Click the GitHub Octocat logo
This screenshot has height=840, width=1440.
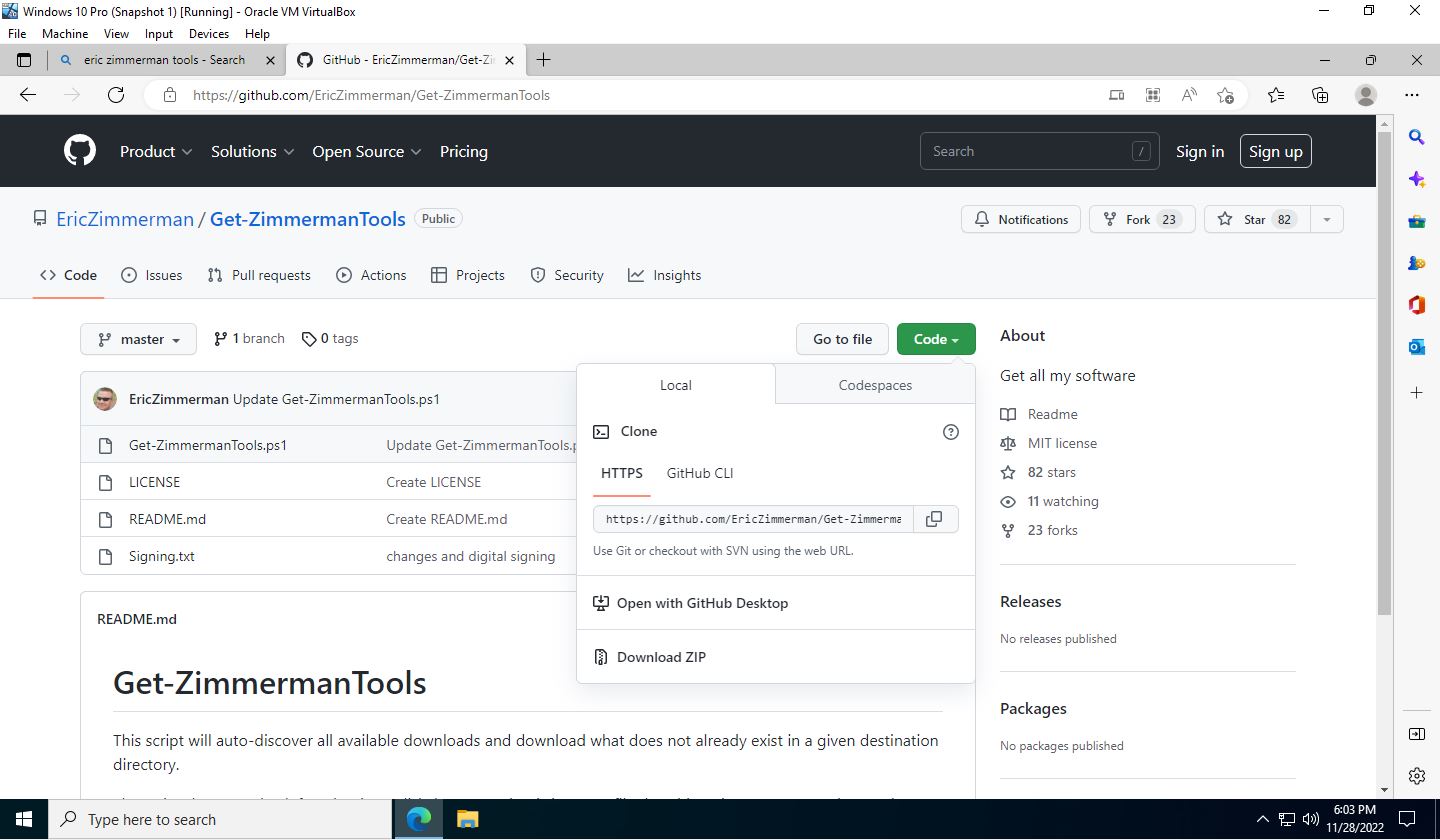80,151
